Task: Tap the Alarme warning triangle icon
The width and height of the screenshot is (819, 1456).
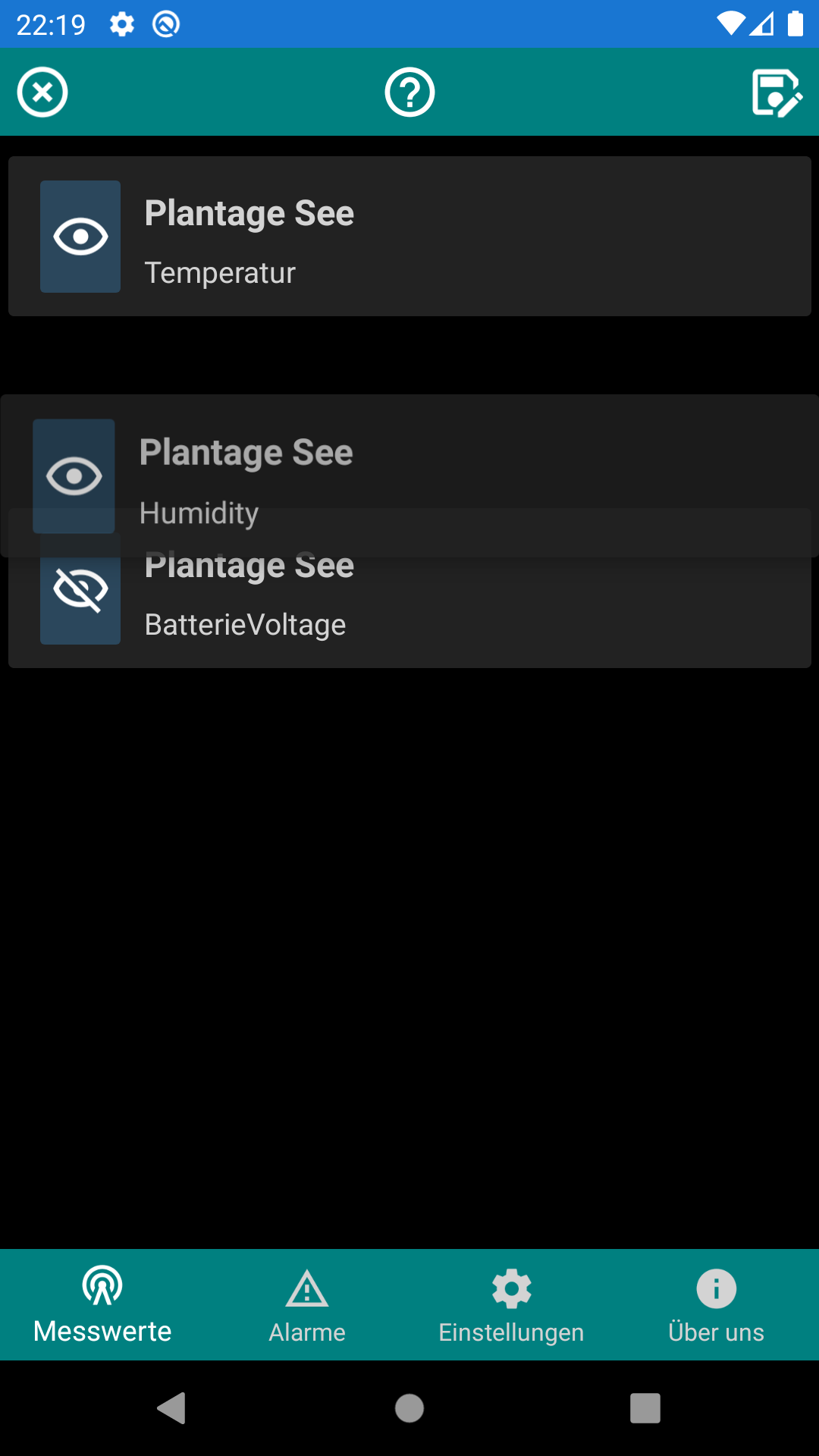Action: 307,1288
